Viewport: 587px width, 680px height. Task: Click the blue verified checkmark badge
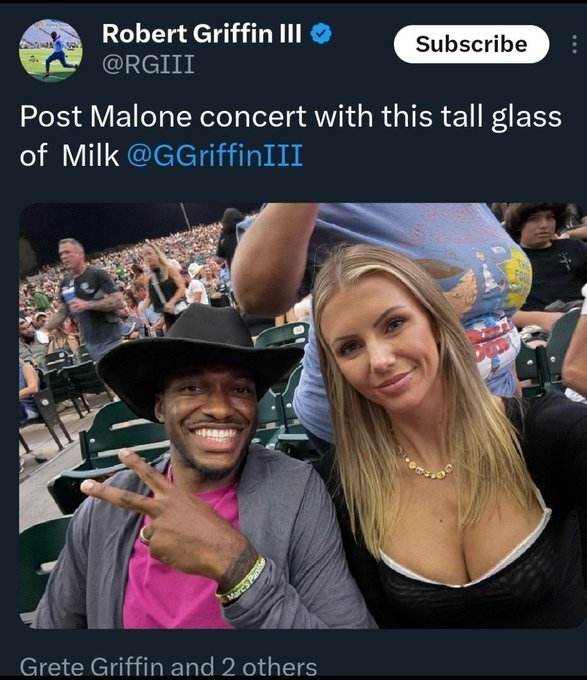coord(321,34)
